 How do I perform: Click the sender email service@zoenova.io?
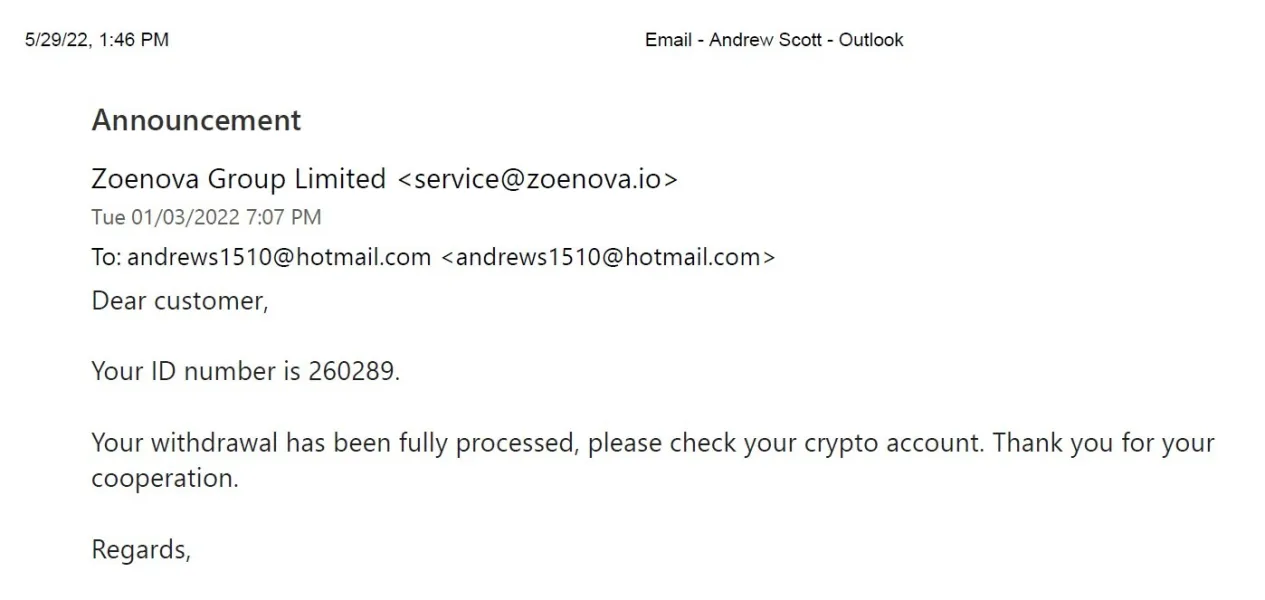pos(537,179)
